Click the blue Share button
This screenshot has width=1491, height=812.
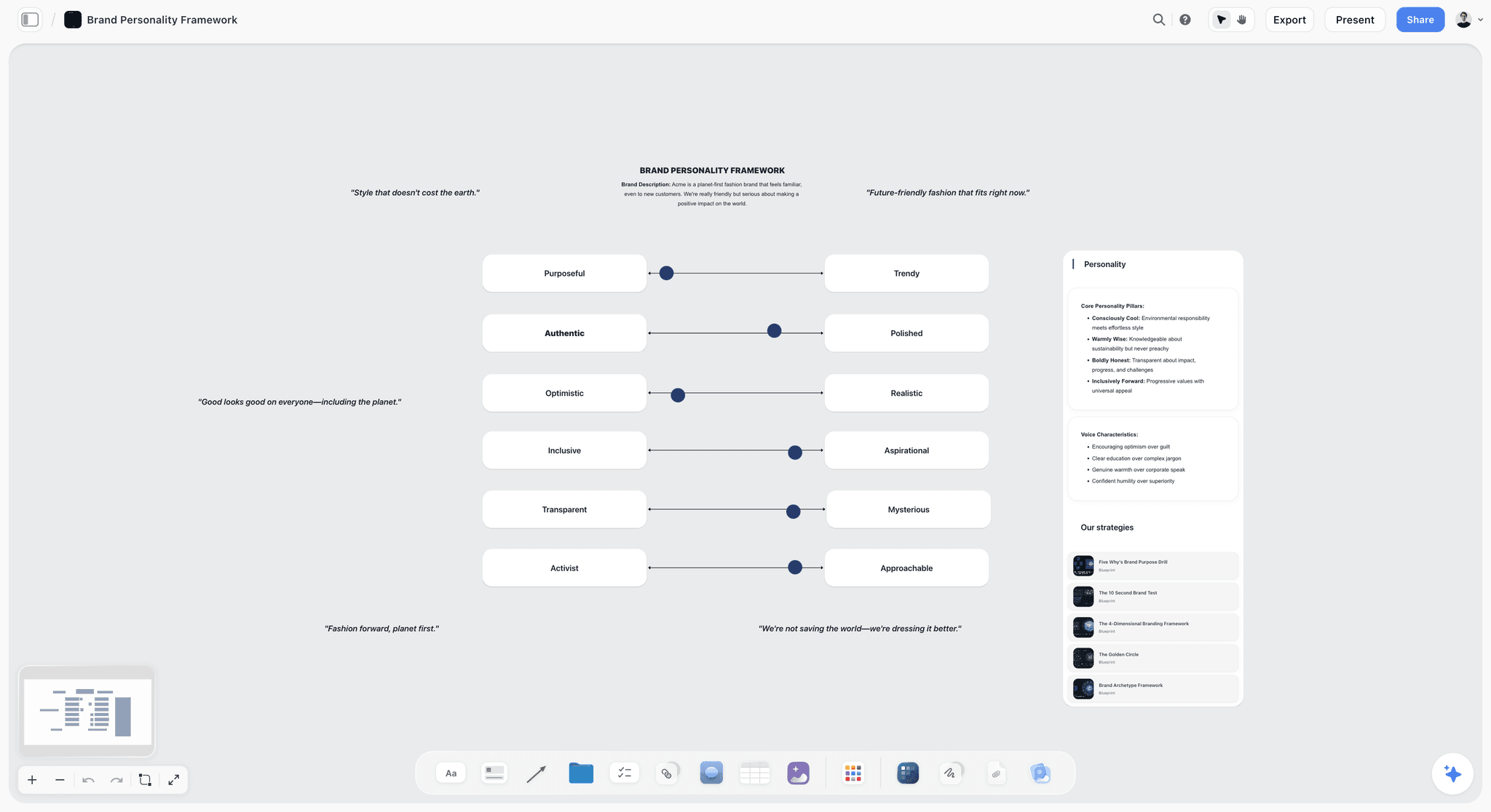click(1420, 20)
